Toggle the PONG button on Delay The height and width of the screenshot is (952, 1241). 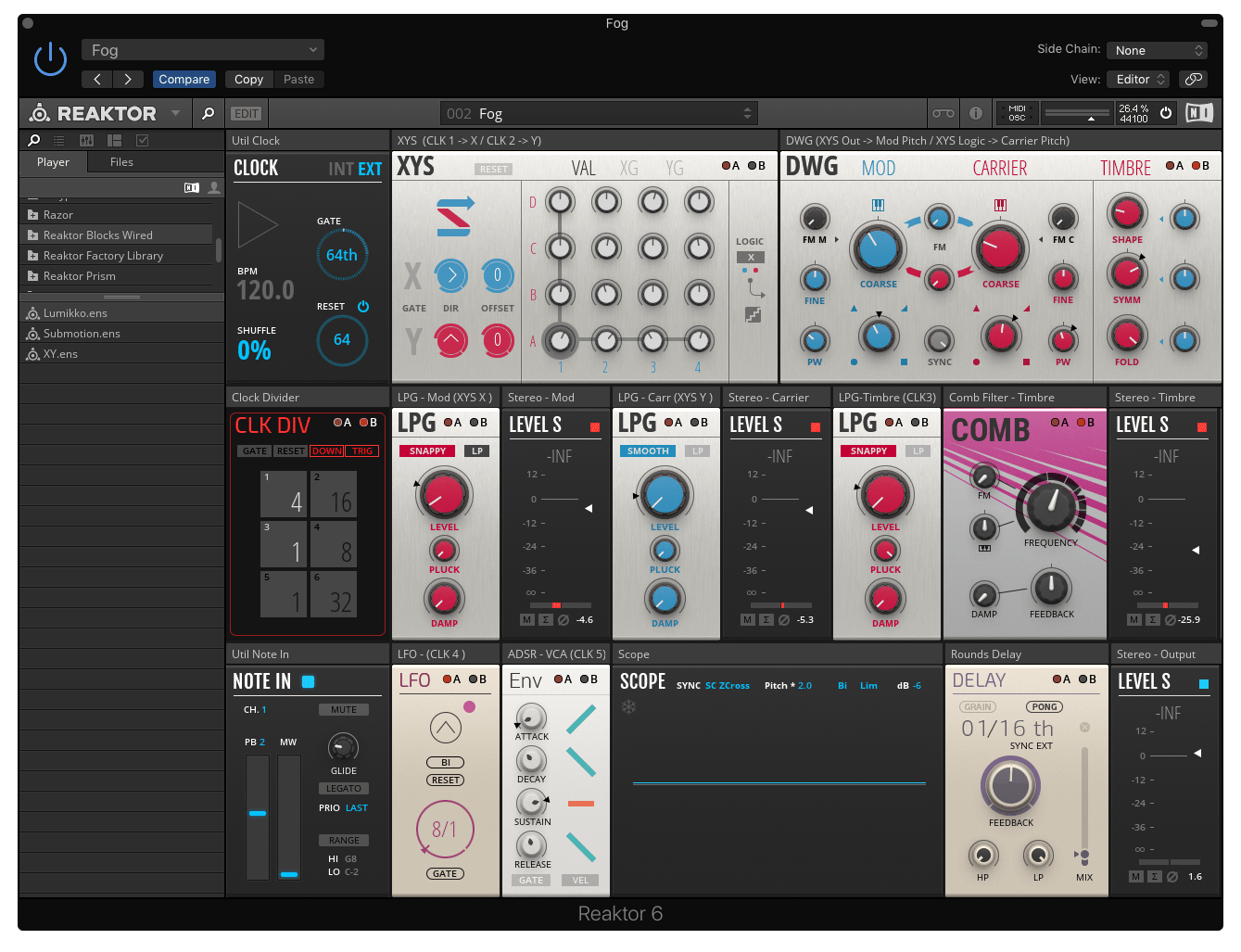1045,706
